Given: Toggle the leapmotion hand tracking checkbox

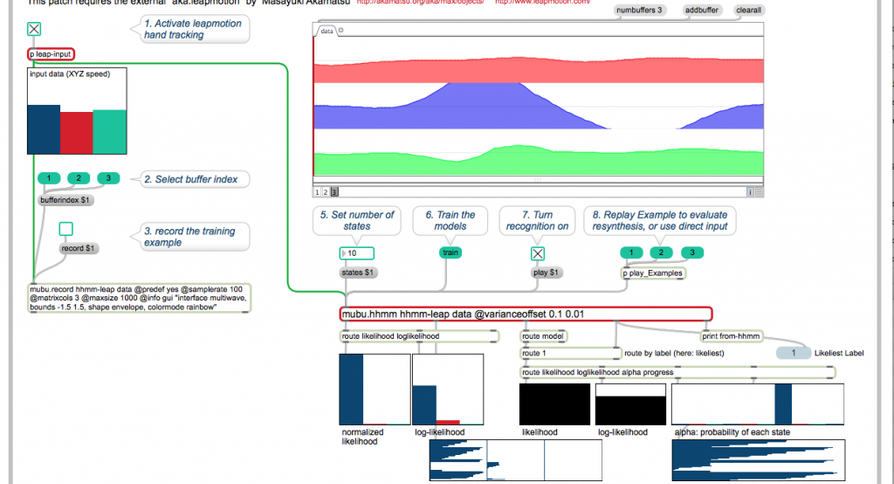Looking at the screenshot, I should click(34, 29).
